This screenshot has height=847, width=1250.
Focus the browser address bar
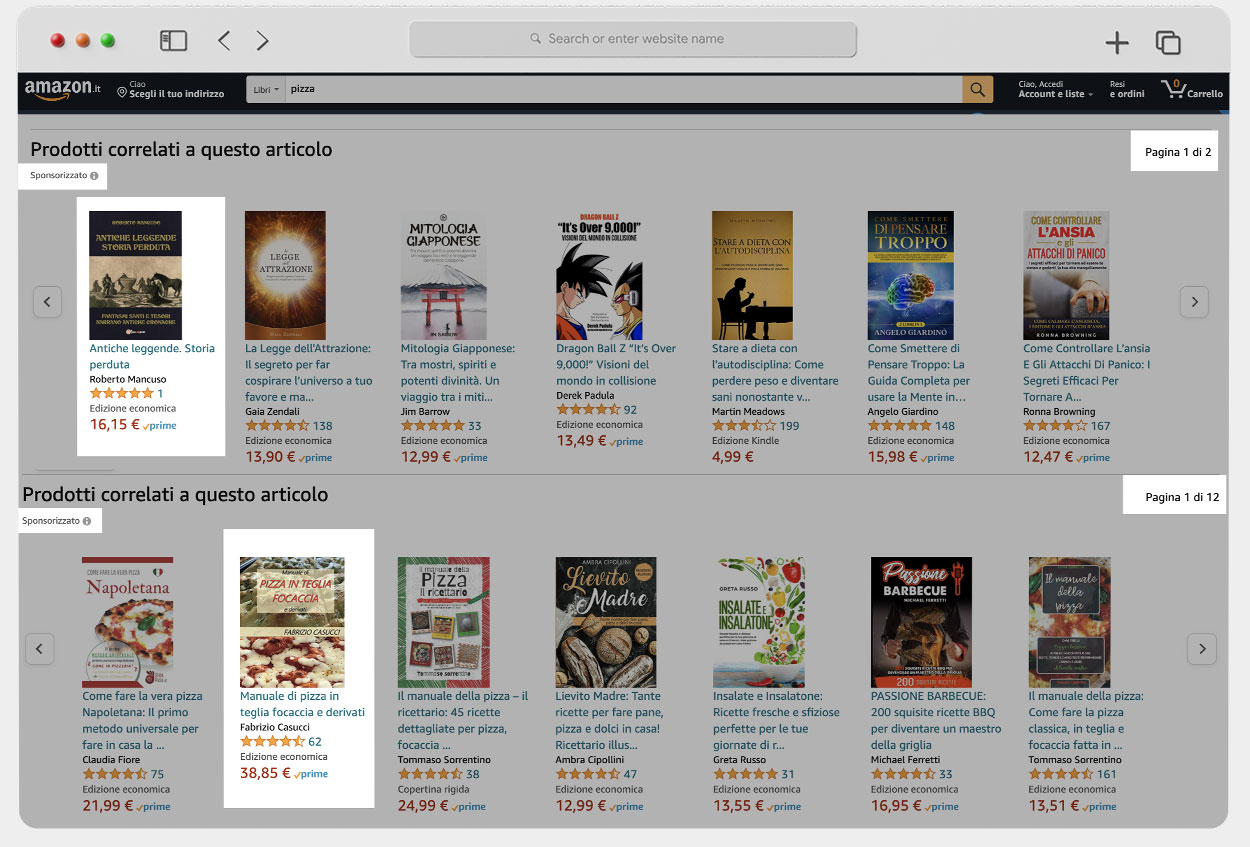coord(633,39)
